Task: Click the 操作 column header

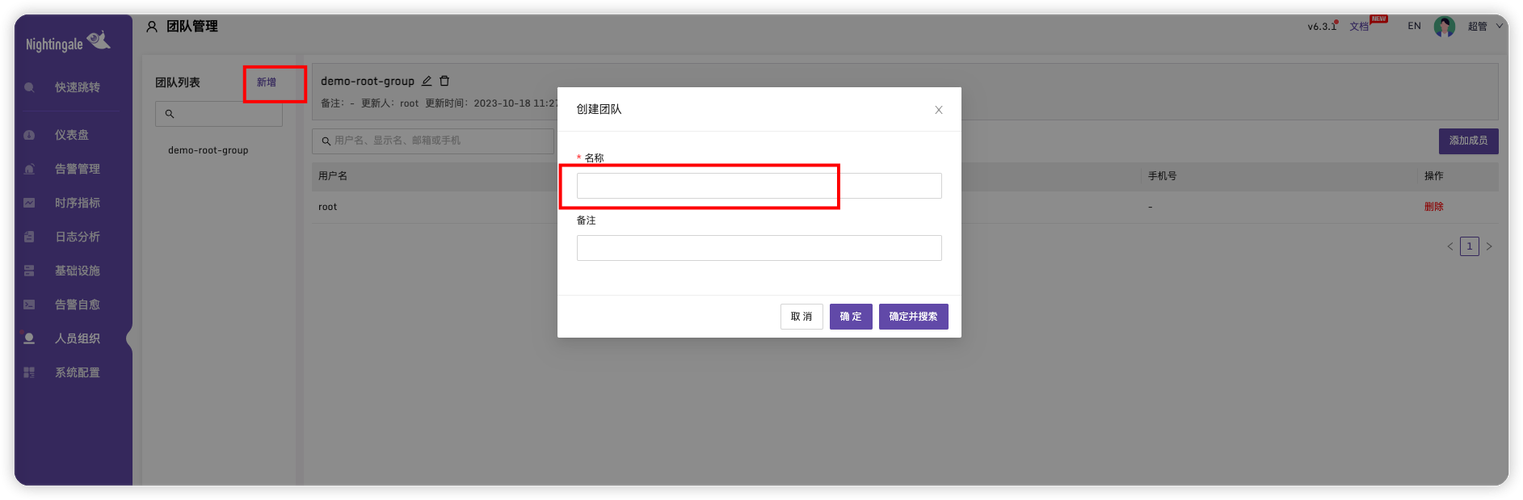Action: (1434, 176)
